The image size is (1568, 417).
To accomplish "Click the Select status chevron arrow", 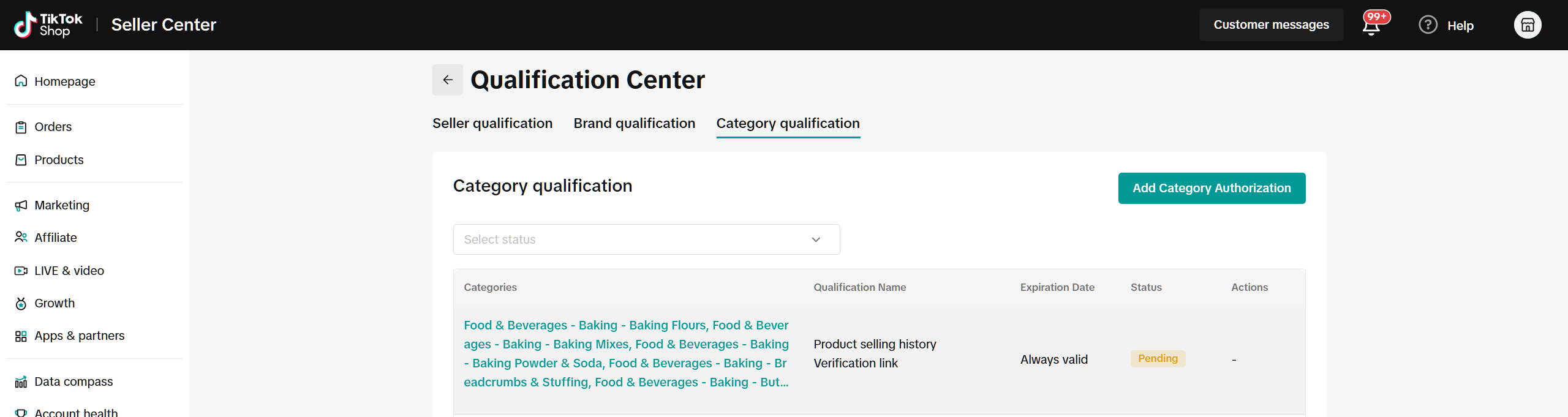I will tap(816, 239).
